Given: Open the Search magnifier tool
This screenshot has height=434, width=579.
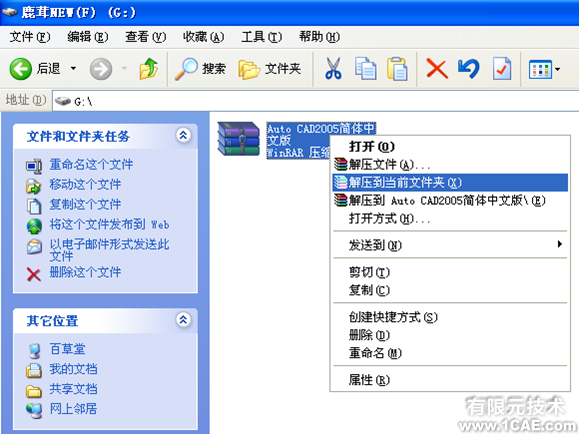Looking at the screenshot, I should pyautogui.click(x=186, y=69).
